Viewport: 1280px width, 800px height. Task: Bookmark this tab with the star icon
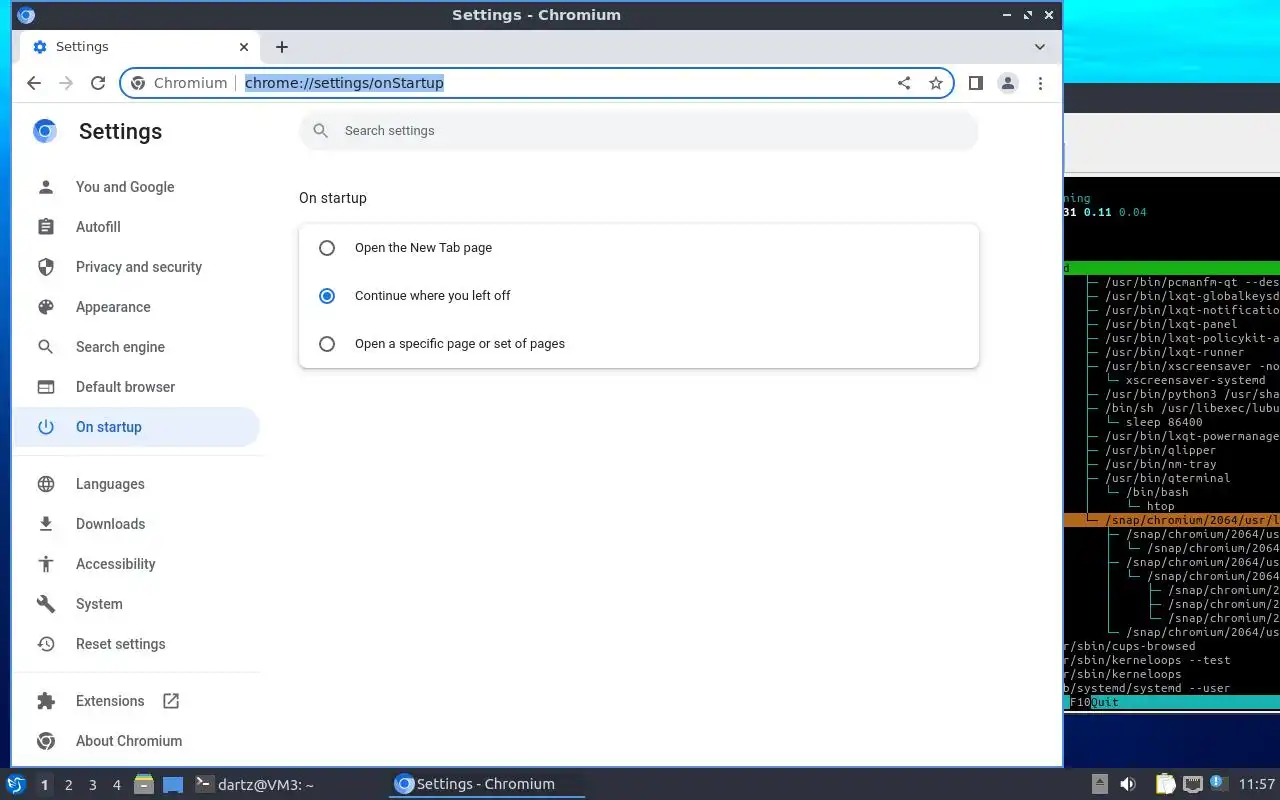coord(936,83)
